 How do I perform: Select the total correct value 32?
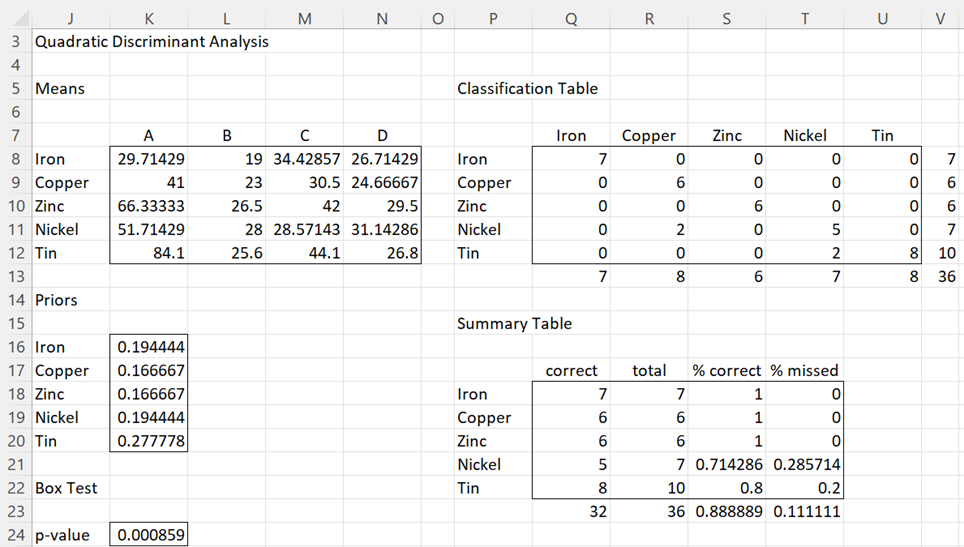click(571, 511)
